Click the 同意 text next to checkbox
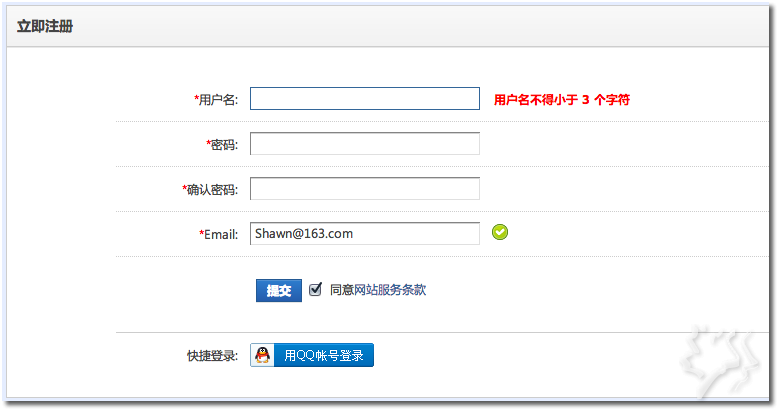The height and width of the screenshot is (409, 777). 341,290
